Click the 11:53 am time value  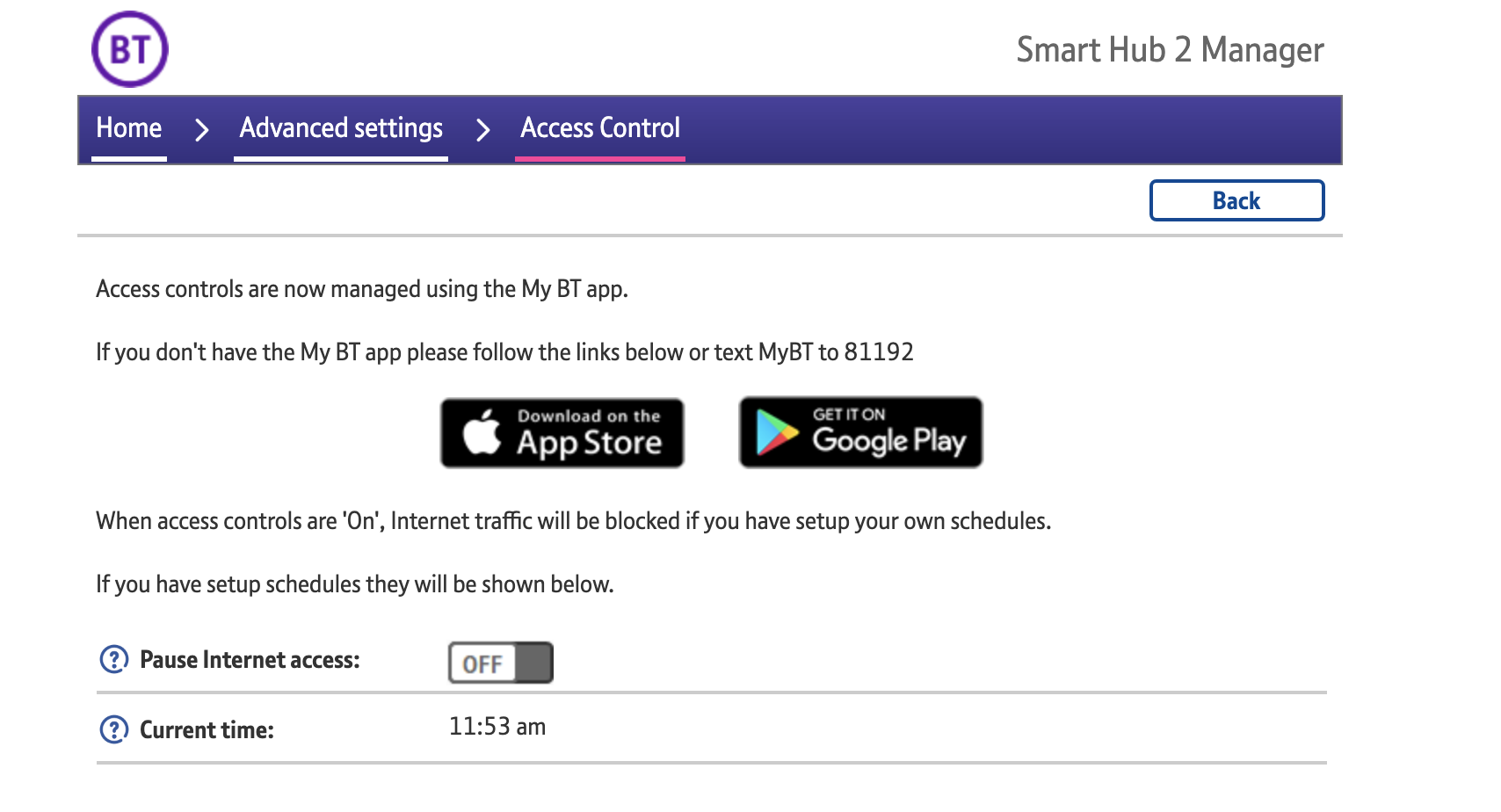pos(497,727)
